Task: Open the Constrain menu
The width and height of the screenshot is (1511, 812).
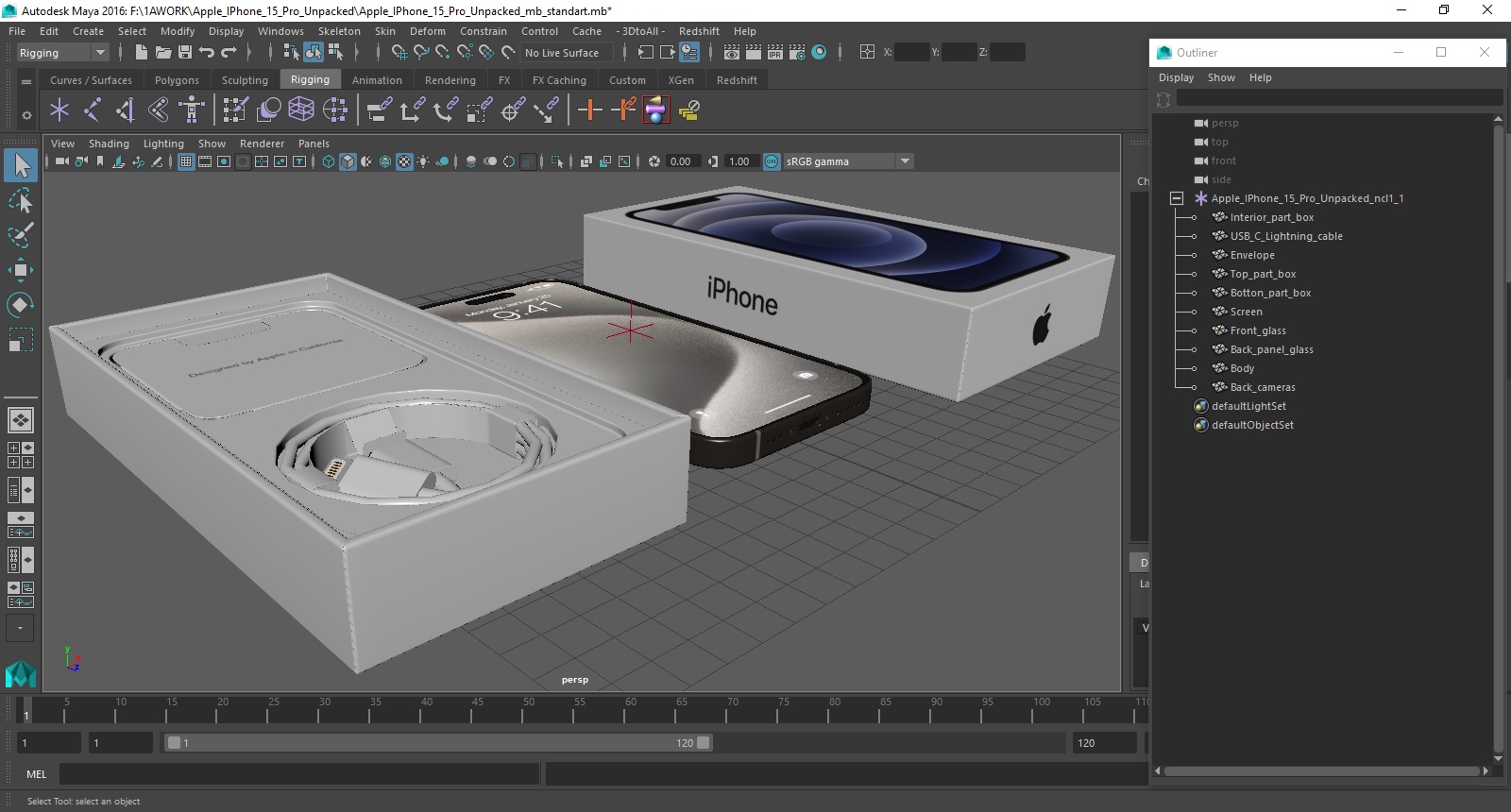Action: (x=484, y=31)
